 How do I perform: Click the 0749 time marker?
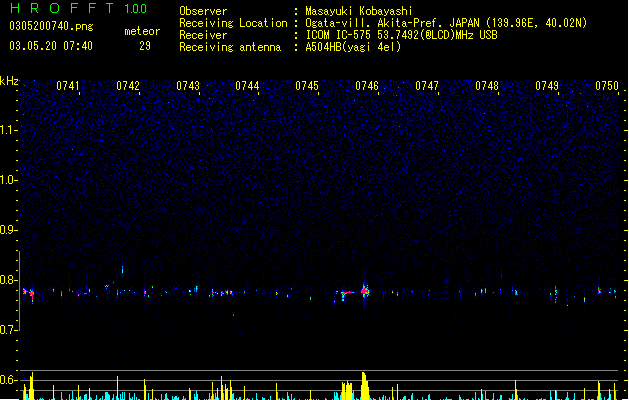point(547,86)
